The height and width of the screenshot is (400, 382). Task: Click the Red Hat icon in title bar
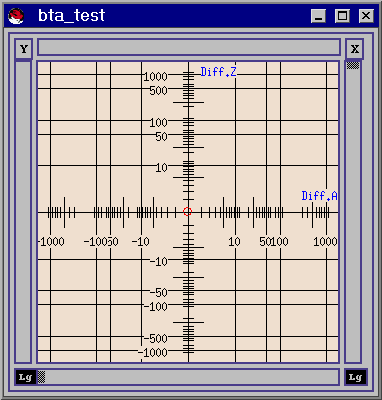tap(16, 16)
